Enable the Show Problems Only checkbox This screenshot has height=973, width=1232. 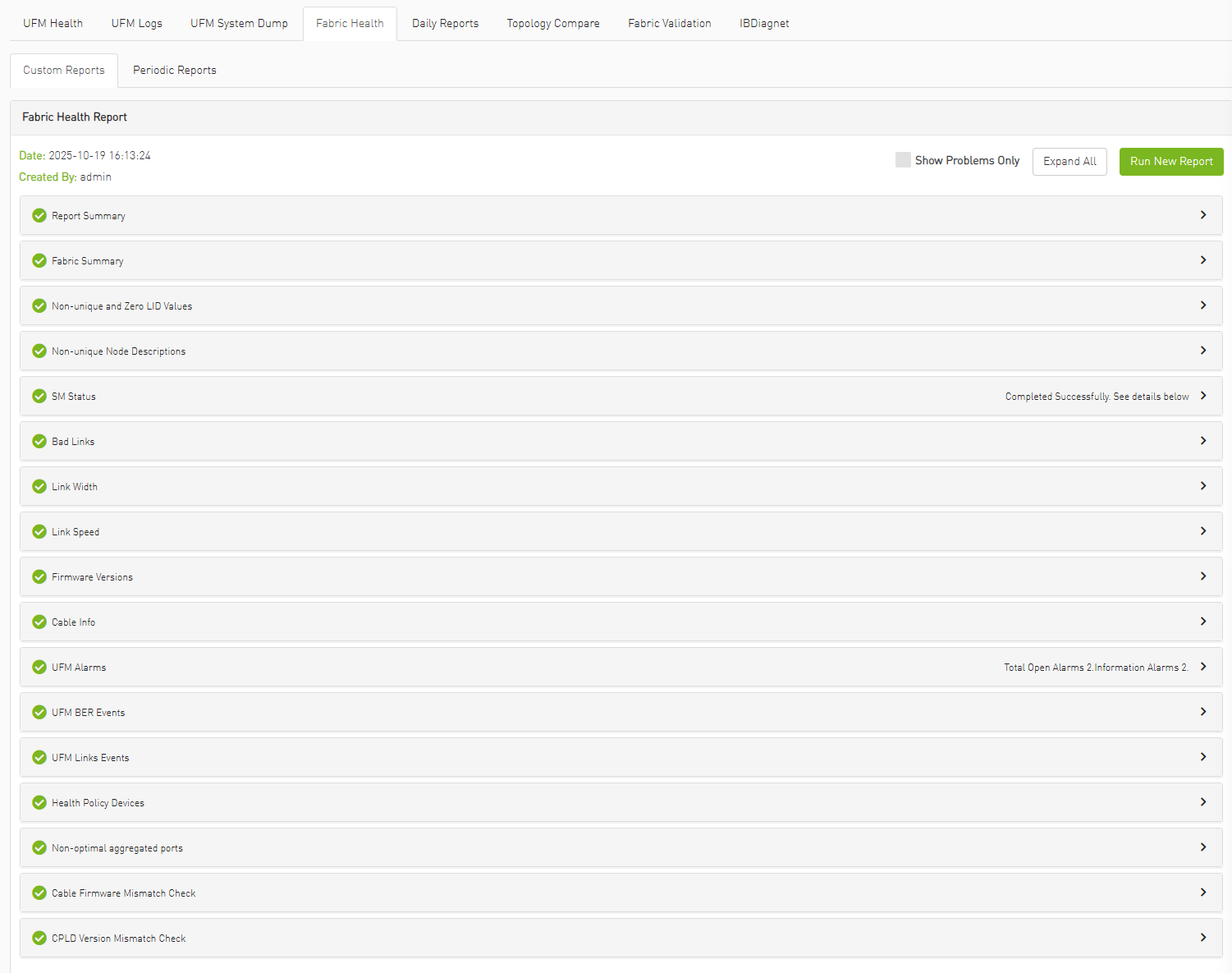click(903, 160)
